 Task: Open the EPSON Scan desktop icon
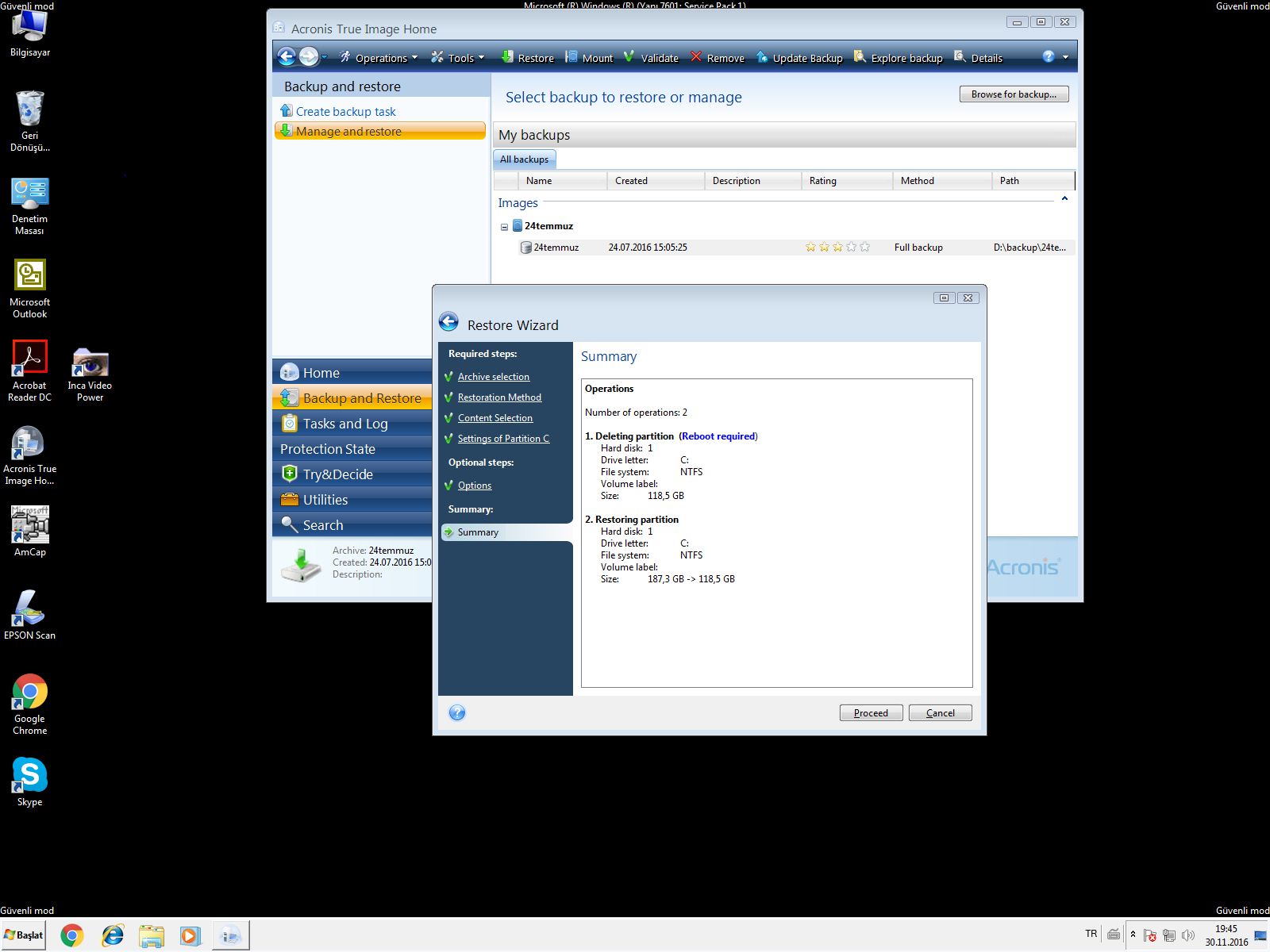coord(30,615)
